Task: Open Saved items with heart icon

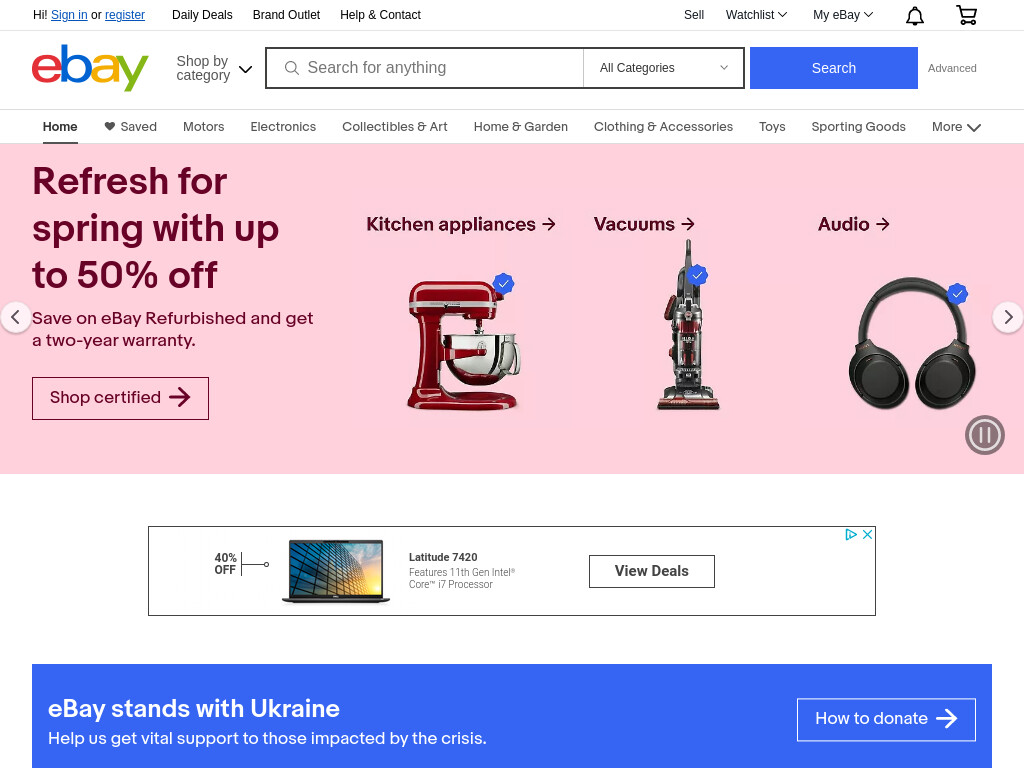Action: [131, 127]
